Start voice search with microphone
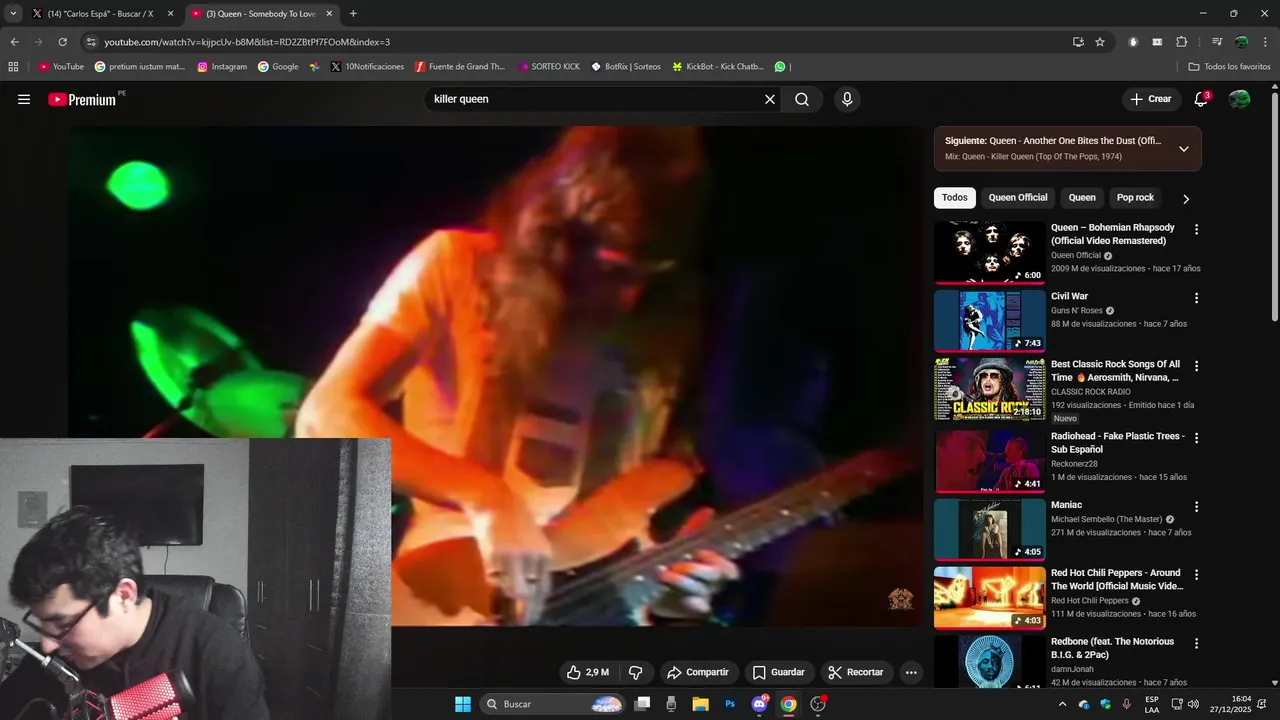Image resolution: width=1280 pixels, height=720 pixels. click(847, 99)
